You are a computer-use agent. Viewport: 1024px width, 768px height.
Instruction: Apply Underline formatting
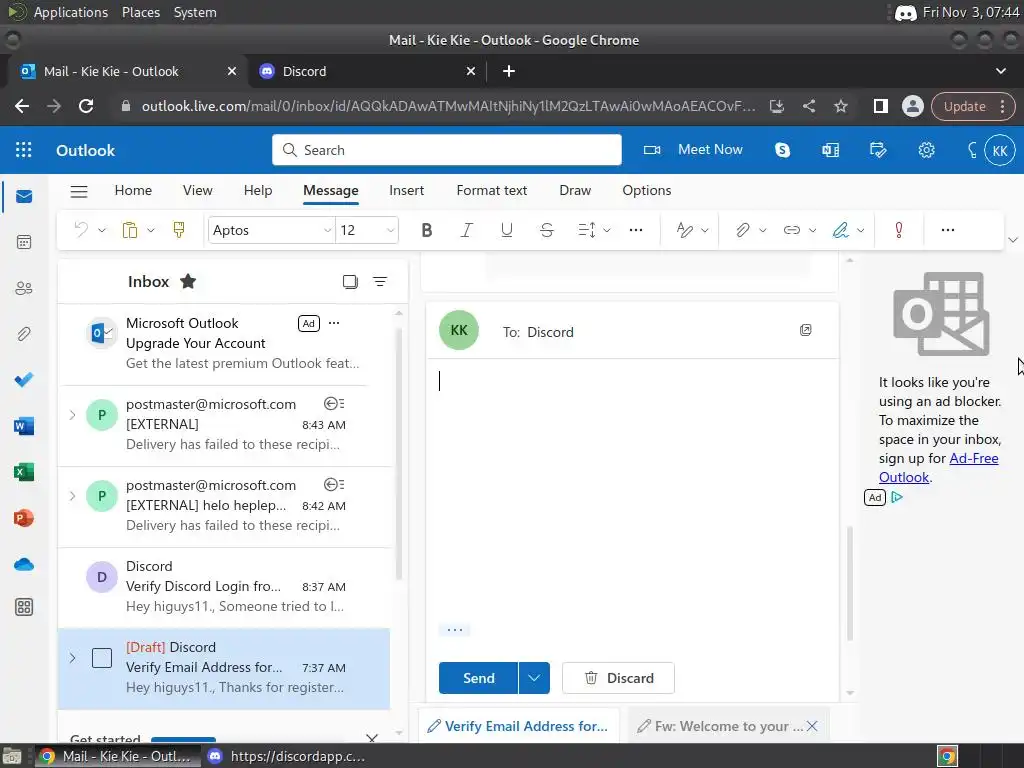point(506,230)
